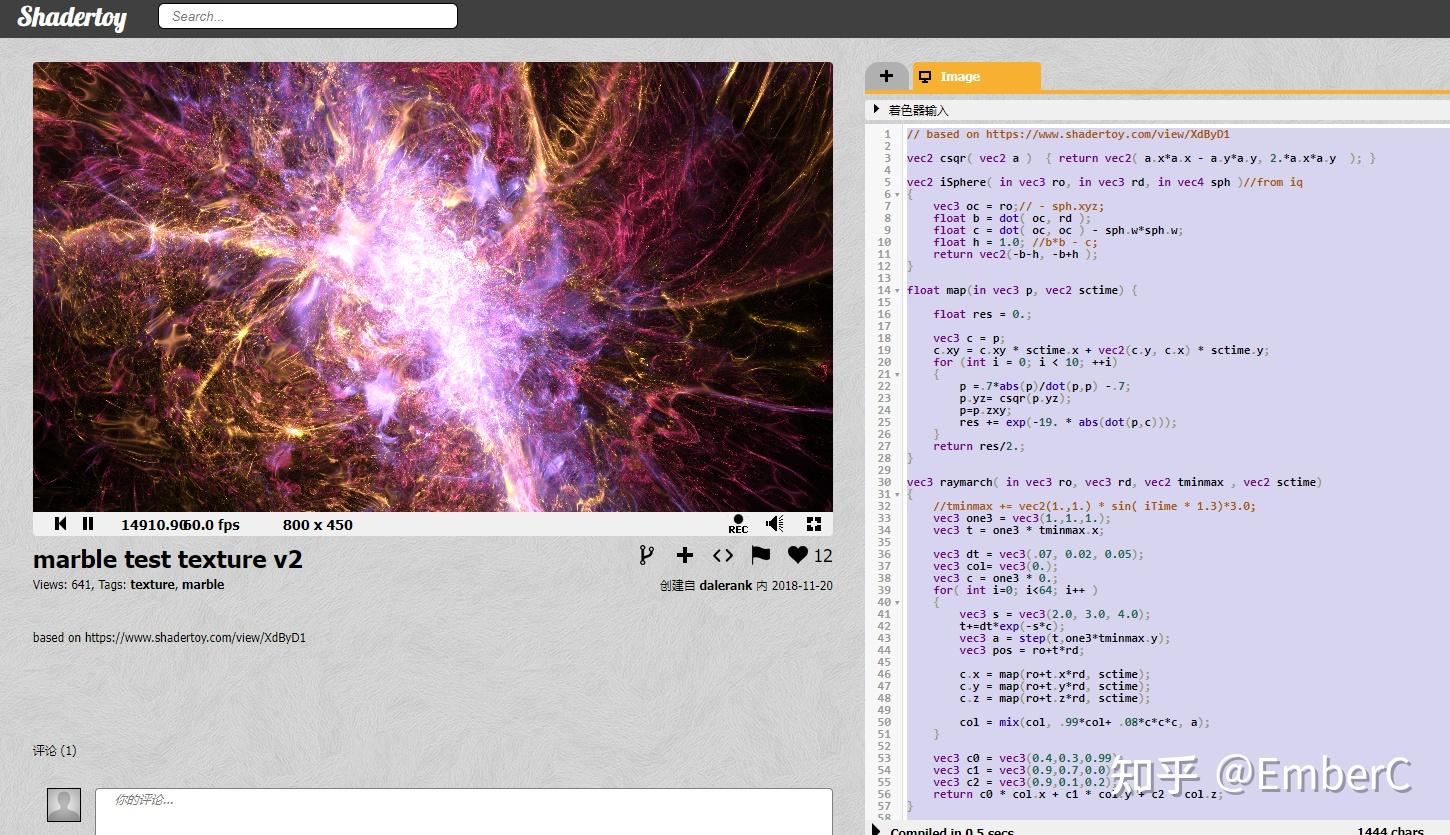Add shader to a playlist
The height and width of the screenshot is (835, 1450).
pyautogui.click(x=687, y=555)
